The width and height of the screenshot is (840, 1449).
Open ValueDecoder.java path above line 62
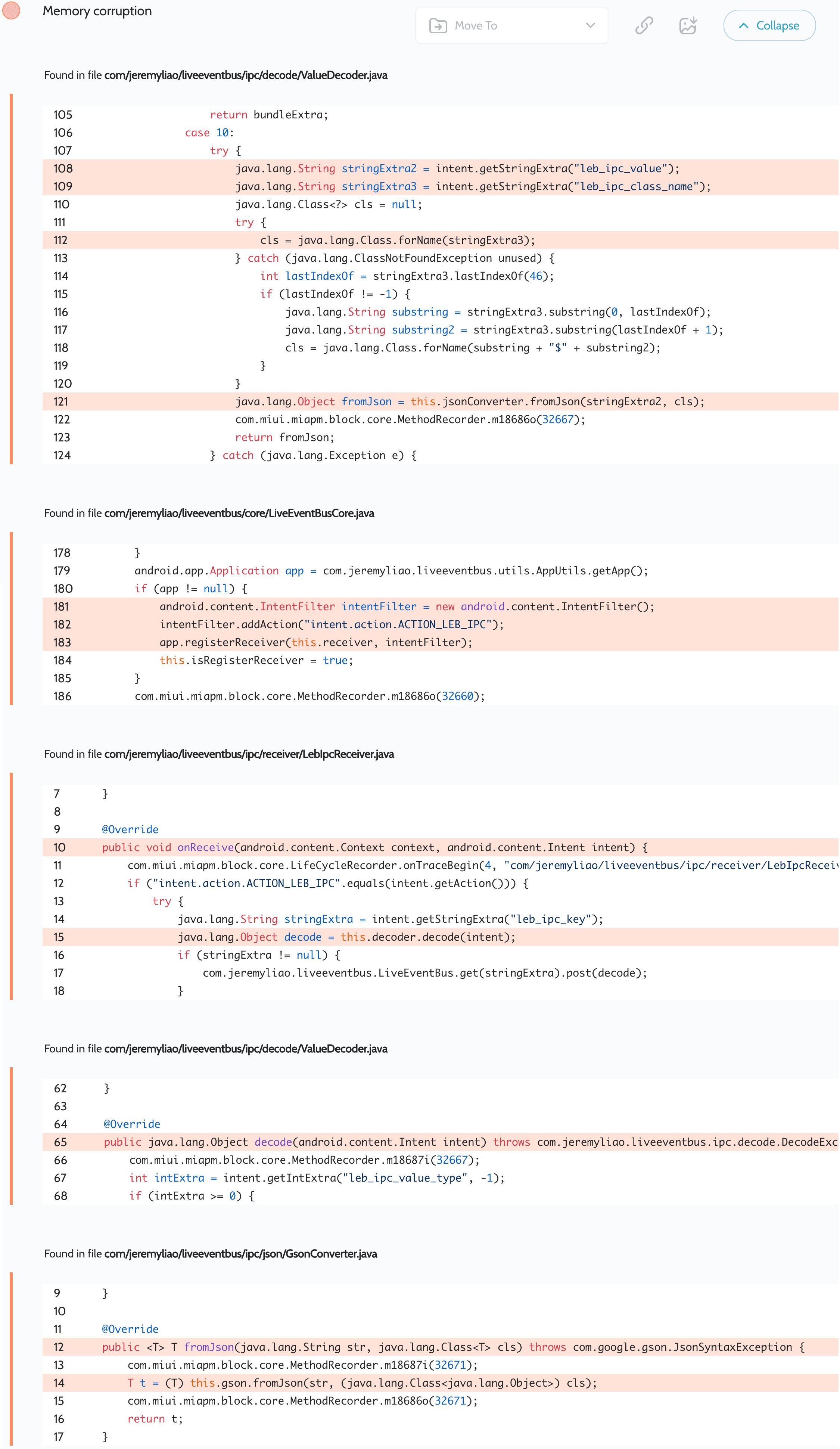pos(246,1048)
